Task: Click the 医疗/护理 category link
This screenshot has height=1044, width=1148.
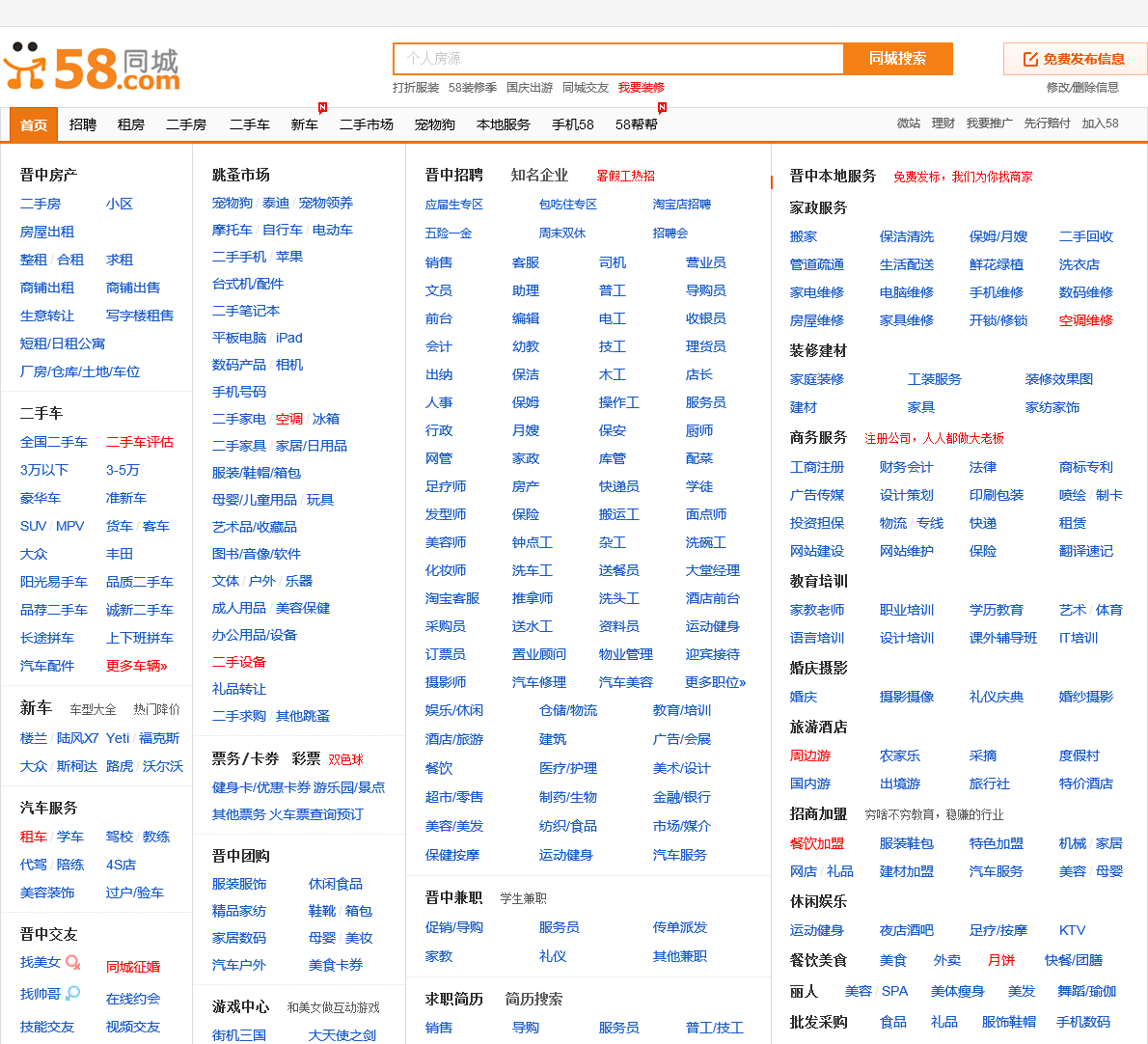Action: tap(568, 768)
